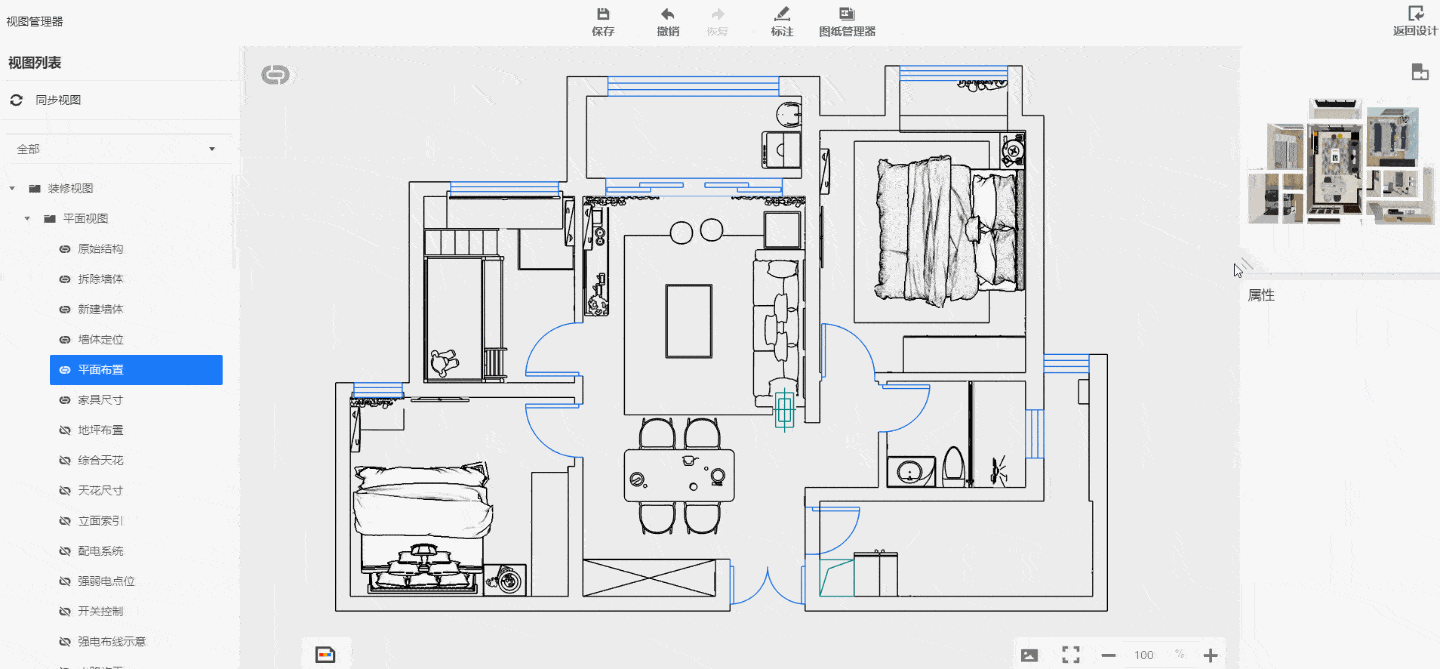This screenshot has width=1440, height=669.
Task: Select the 配电系统 view text
Action: [101, 551]
